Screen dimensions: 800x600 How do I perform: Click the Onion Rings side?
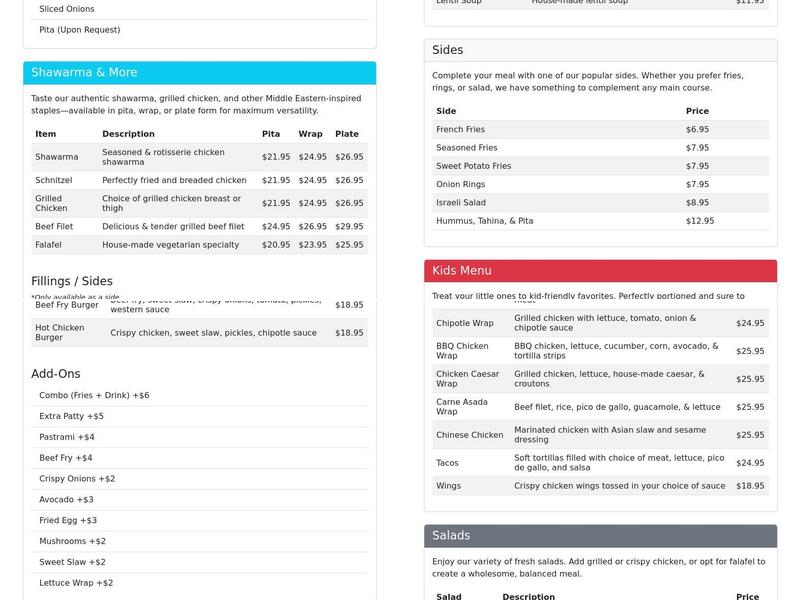[460, 185]
